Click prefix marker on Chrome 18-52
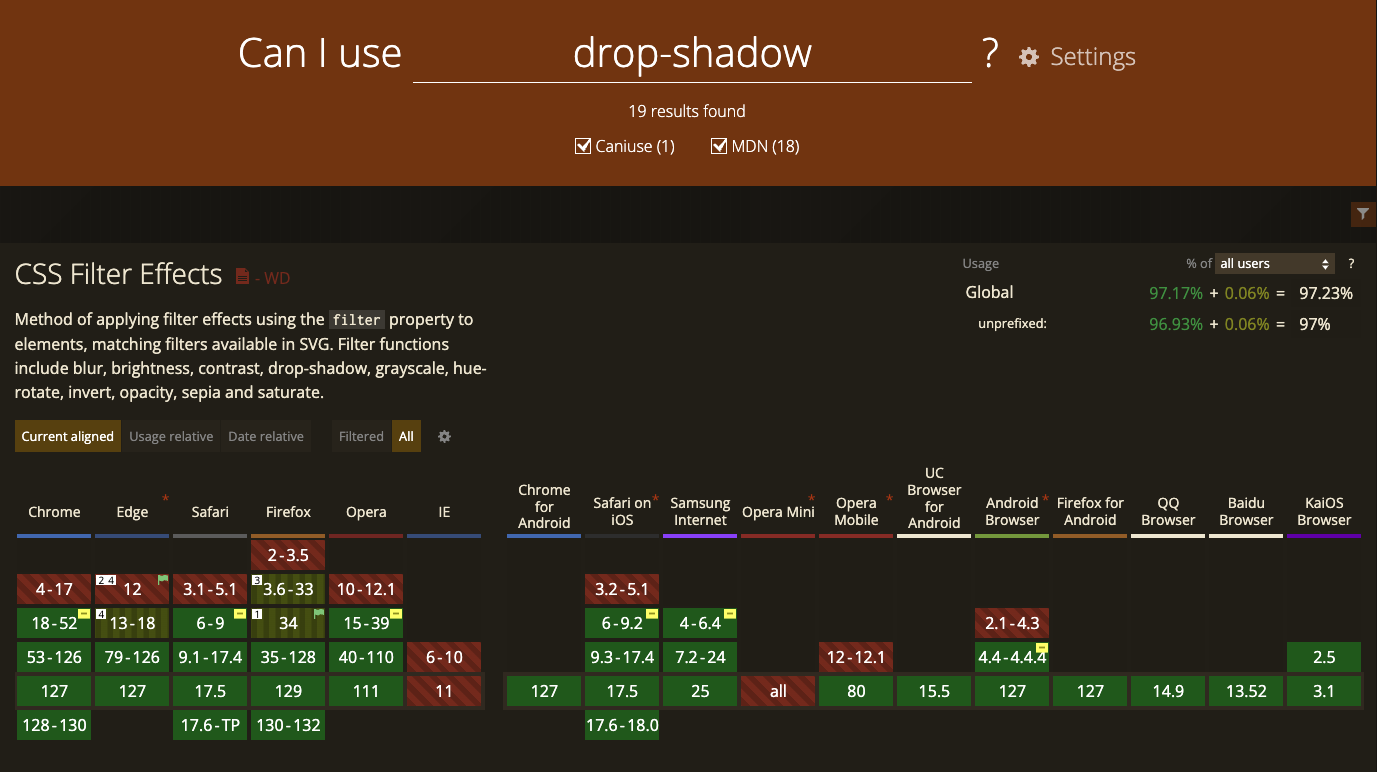This screenshot has width=1377, height=772. [x=85, y=614]
